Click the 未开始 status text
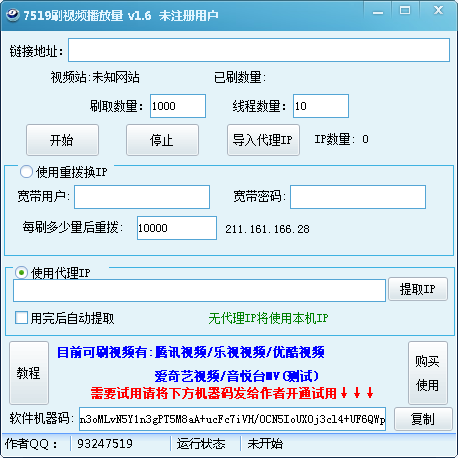Viewport: 458px width, 458px height. [265, 444]
